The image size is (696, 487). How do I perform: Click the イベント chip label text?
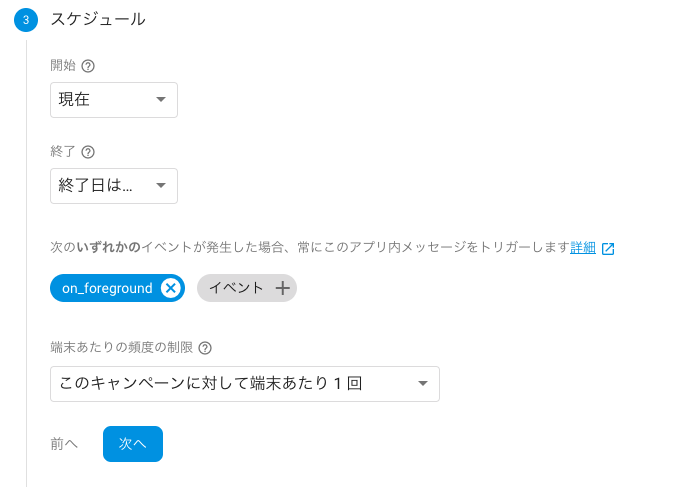[236, 288]
